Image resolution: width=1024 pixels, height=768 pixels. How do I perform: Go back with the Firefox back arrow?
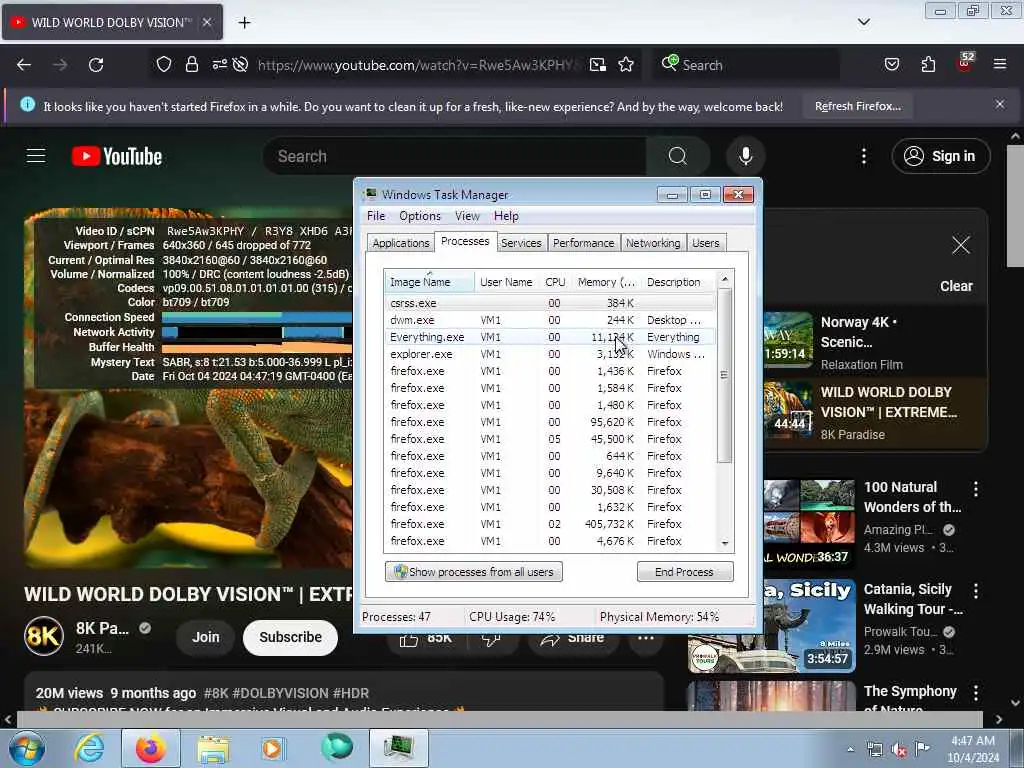tap(24, 65)
